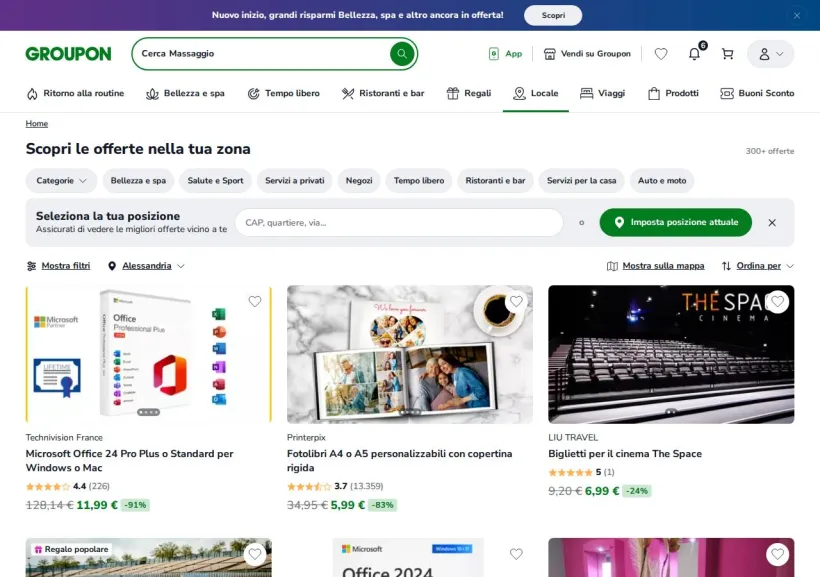This screenshot has height=577, width=820.
Task: Click the CAP, quartiere, via input field
Action: pos(399,223)
